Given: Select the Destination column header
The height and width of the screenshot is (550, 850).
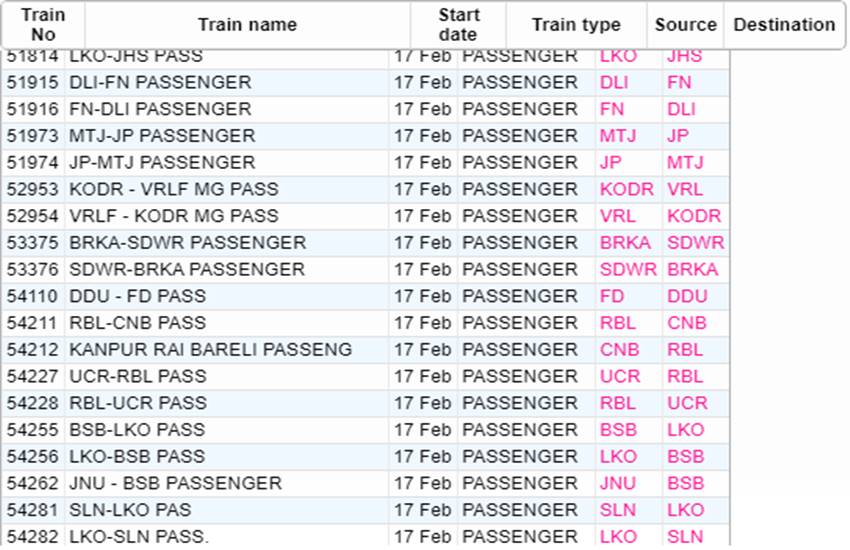Looking at the screenshot, I should [784, 25].
